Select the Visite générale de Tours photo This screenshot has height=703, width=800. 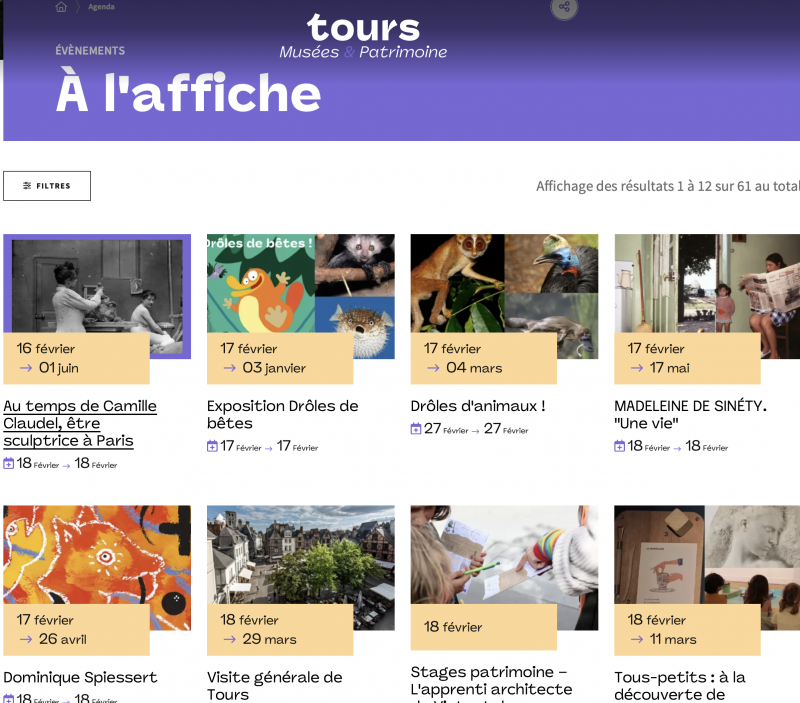point(301,555)
